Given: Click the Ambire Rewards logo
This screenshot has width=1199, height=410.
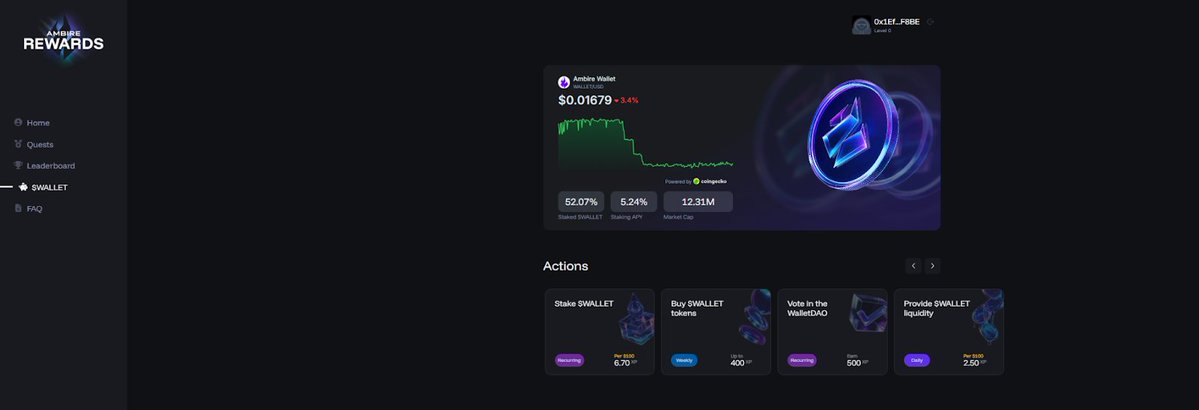Looking at the screenshot, I should [63, 40].
